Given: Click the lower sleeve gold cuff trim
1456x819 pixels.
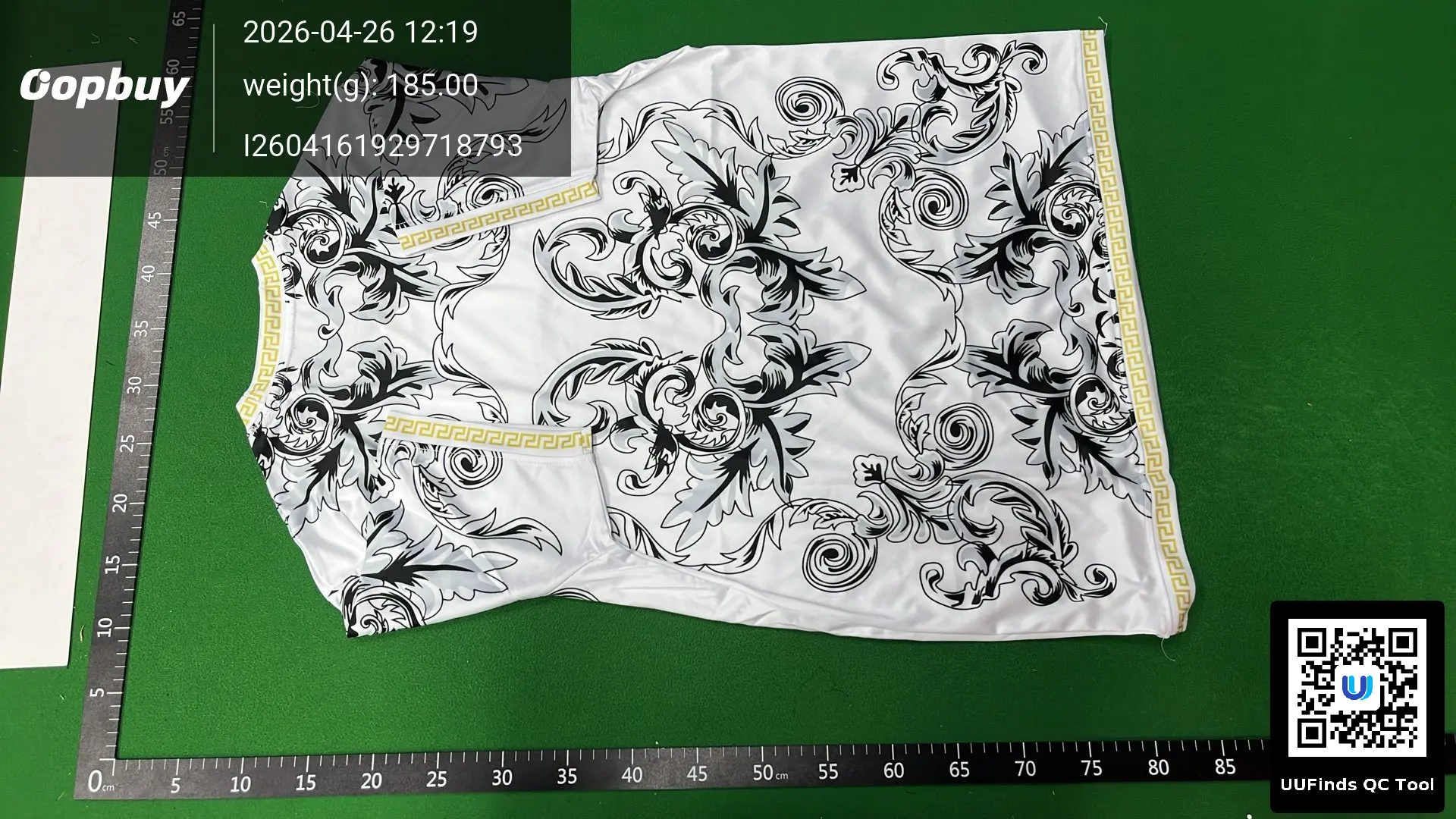Looking at the screenshot, I should click(x=487, y=432).
